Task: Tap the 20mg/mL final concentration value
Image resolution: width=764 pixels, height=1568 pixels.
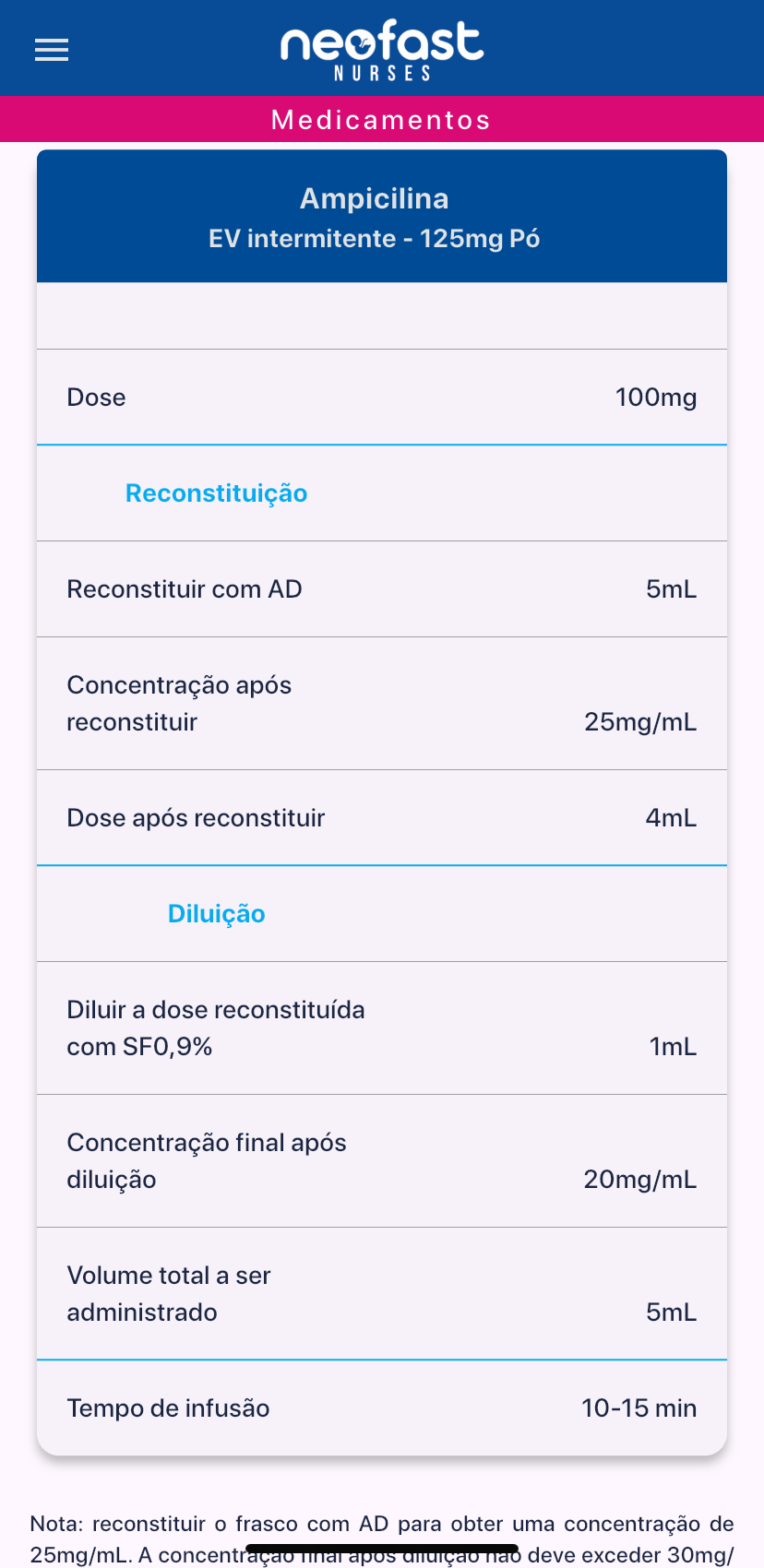Action: point(640,1180)
